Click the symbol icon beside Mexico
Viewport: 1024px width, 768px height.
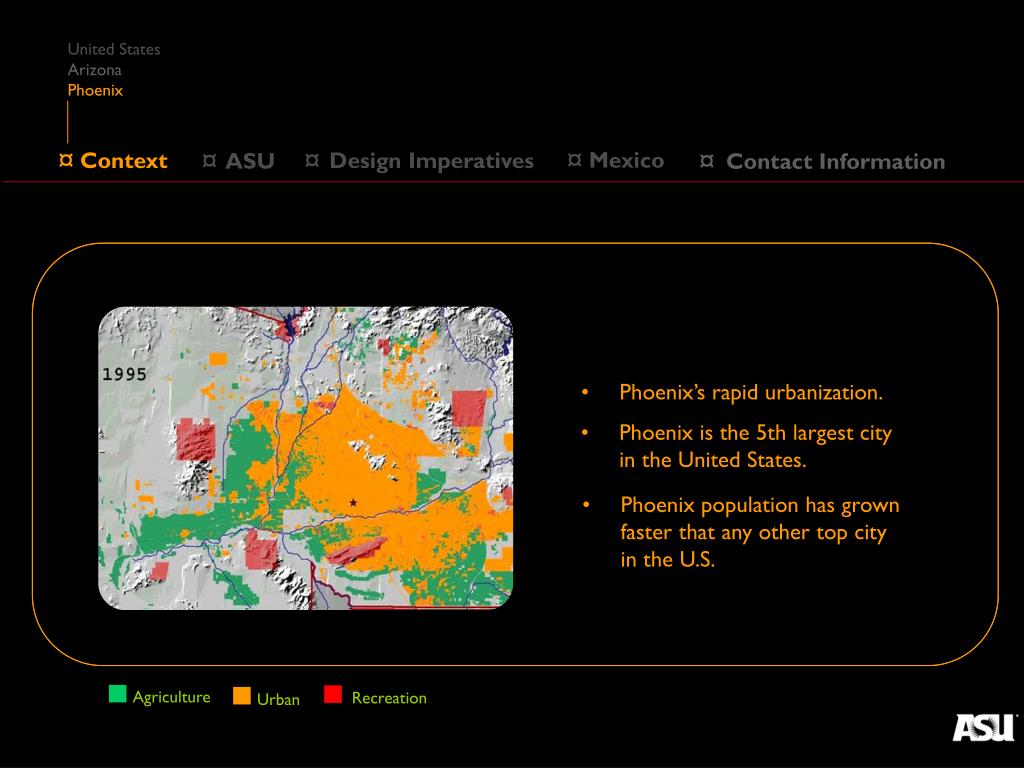click(574, 160)
